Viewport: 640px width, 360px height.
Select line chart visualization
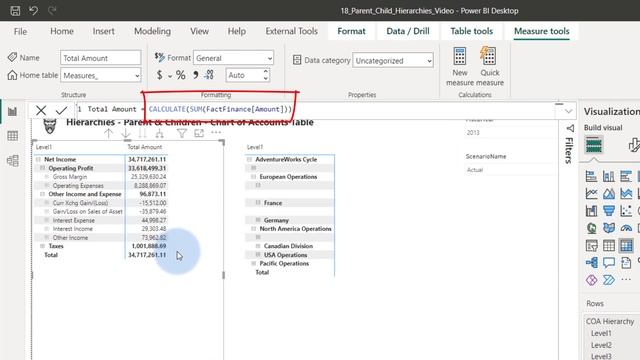coord(591,193)
